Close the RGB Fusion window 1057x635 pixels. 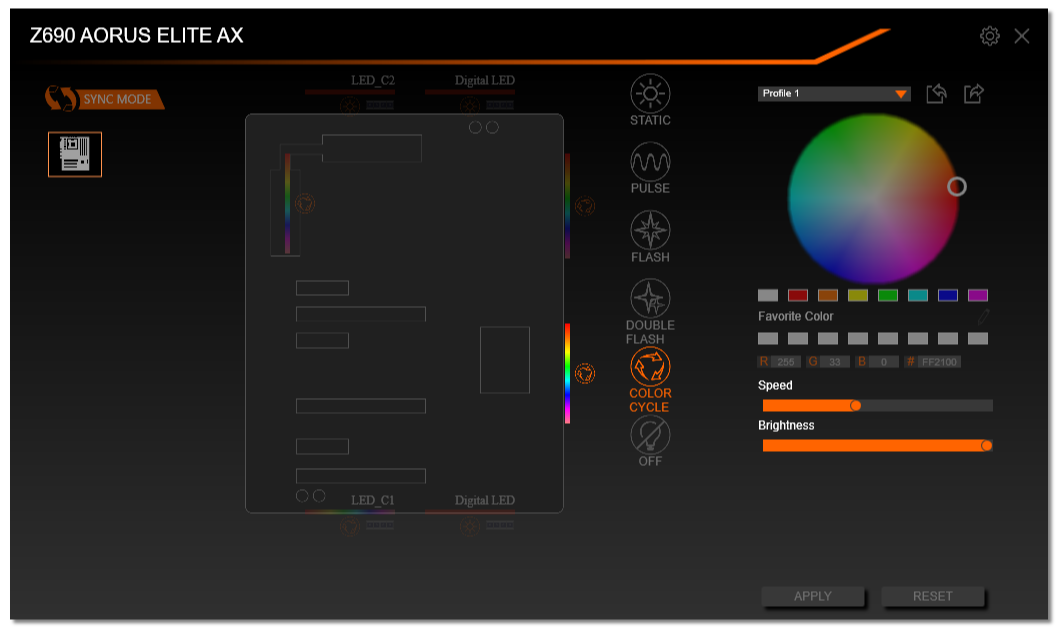pyautogui.click(x=1022, y=36)
